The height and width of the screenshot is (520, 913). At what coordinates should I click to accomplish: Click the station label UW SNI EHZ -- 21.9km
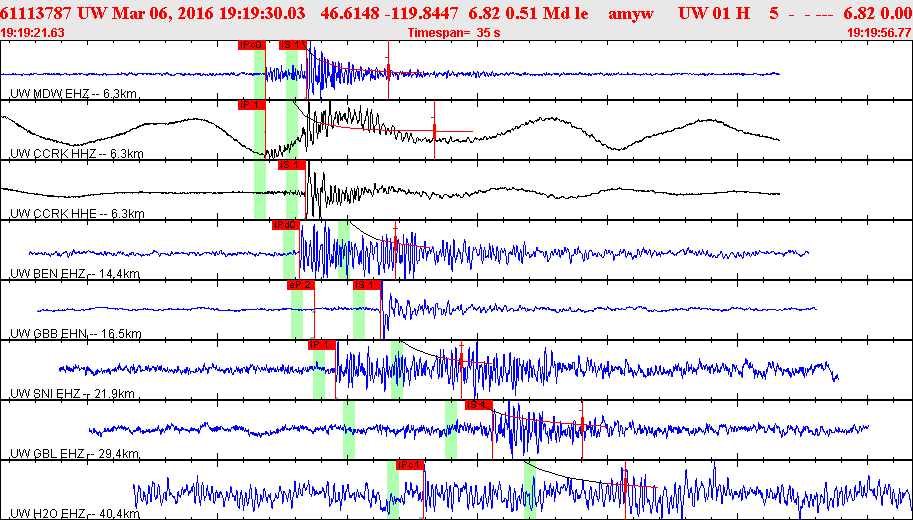tap(72, 394)
